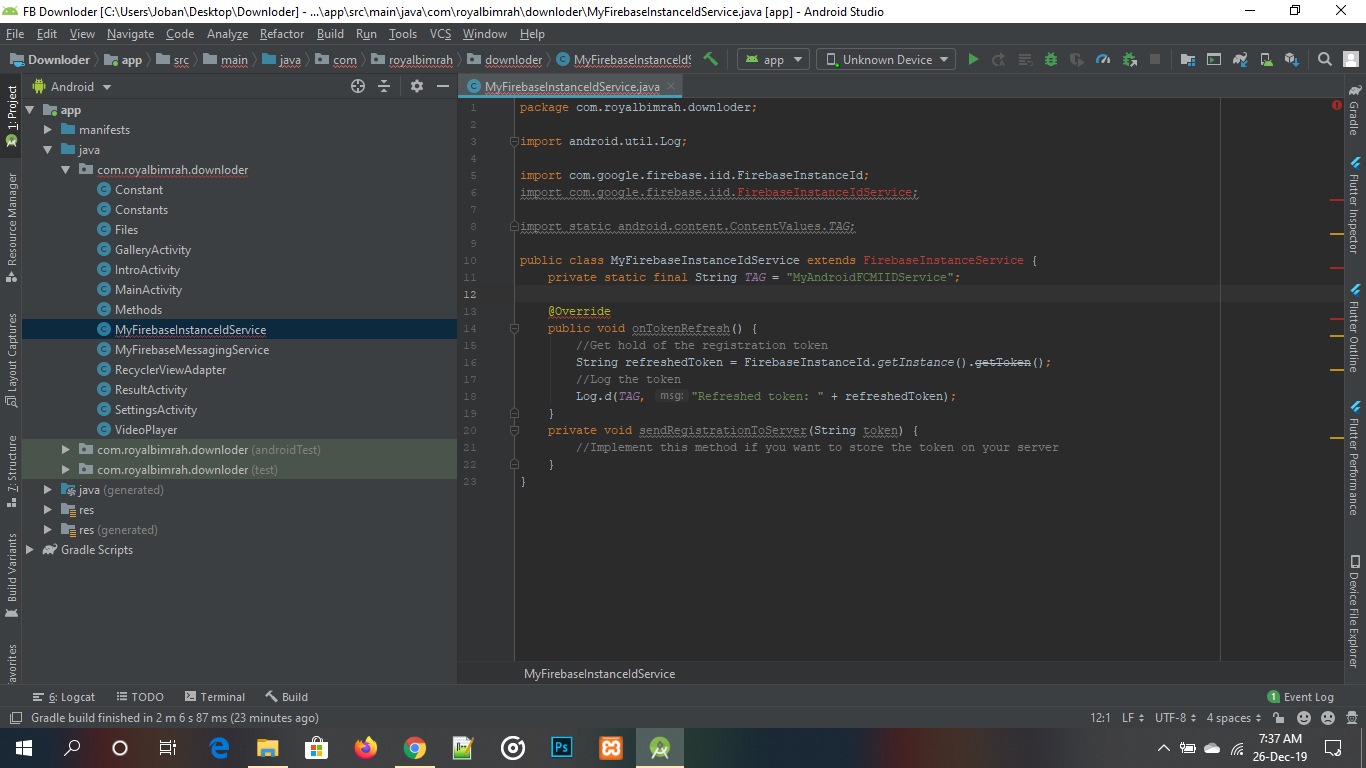Collapse the com.royalbimrah.downloder package

pos(65,170)
